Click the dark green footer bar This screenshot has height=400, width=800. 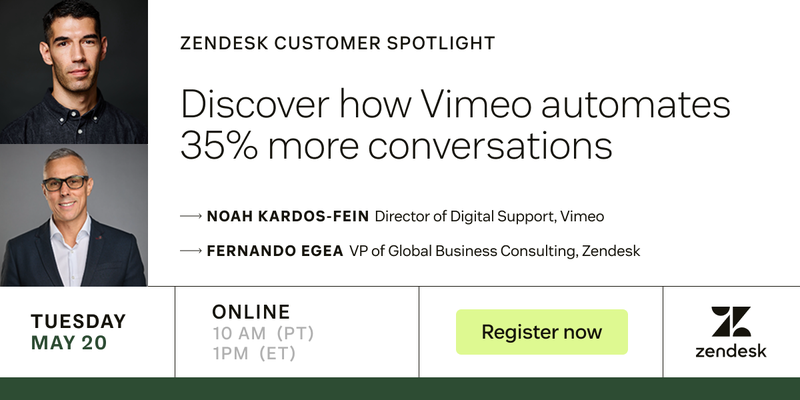[400, 389]
